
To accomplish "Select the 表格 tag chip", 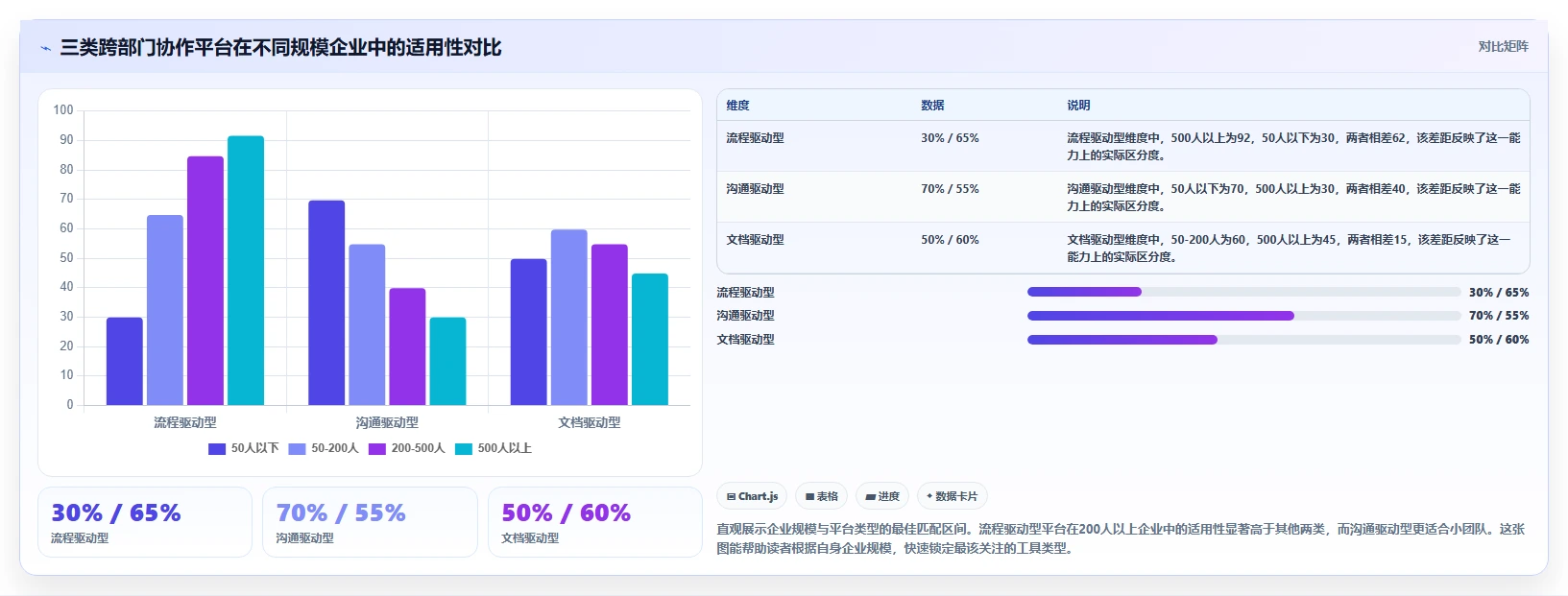I will click(821, 496).
